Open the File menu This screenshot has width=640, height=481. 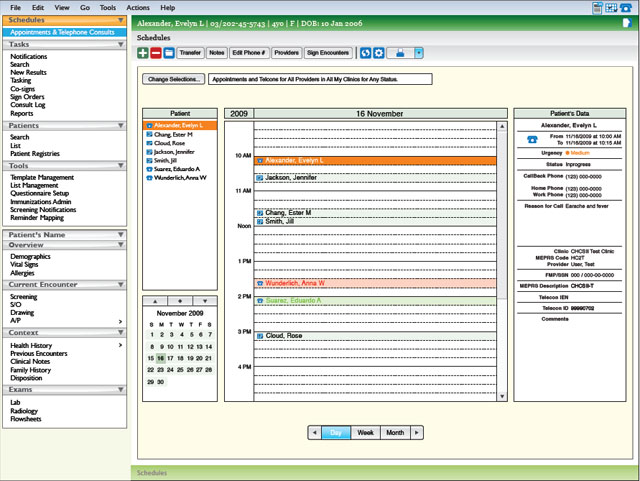(16, 7)
